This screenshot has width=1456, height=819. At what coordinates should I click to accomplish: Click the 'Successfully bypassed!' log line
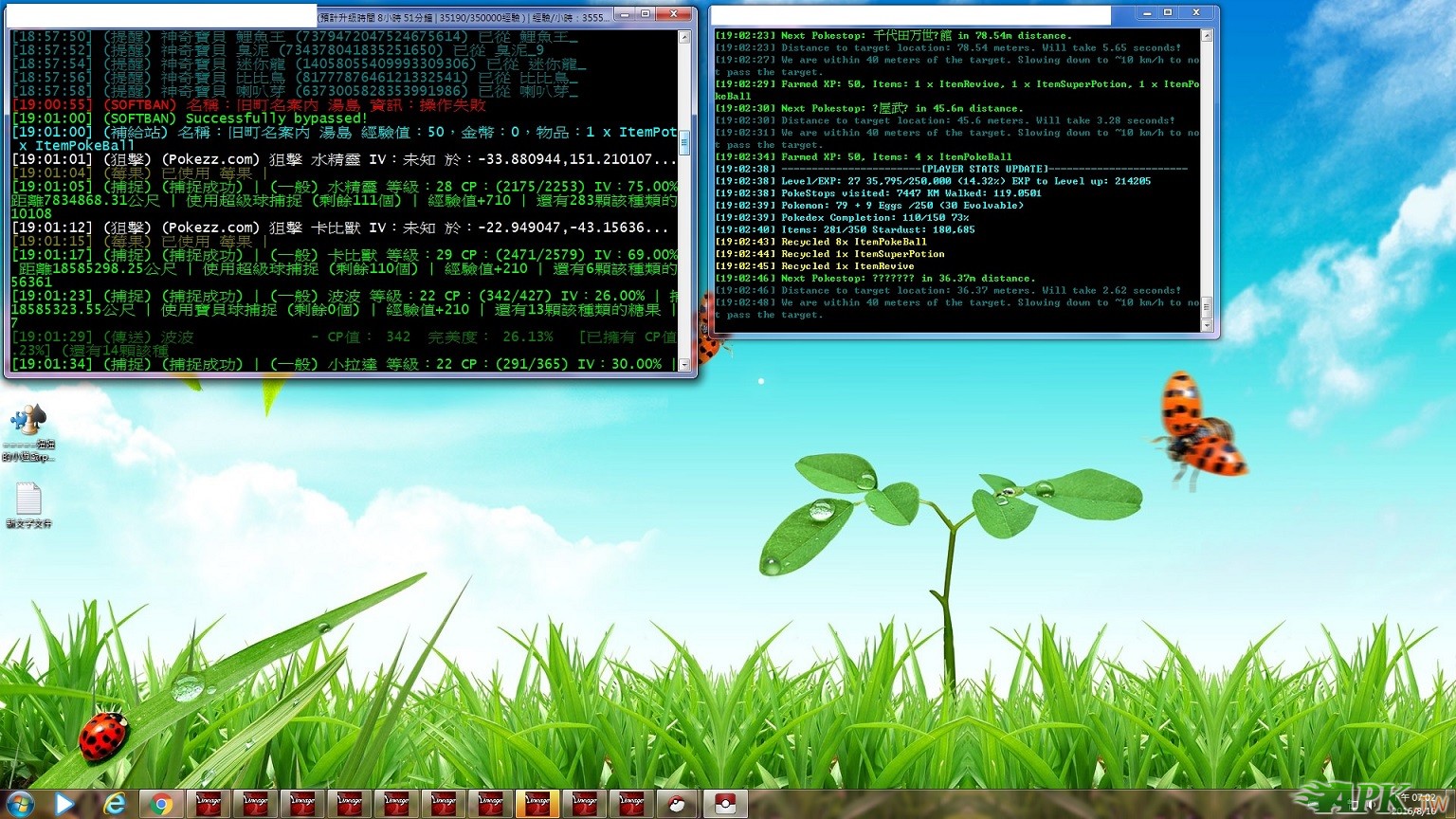coord(190,118)
